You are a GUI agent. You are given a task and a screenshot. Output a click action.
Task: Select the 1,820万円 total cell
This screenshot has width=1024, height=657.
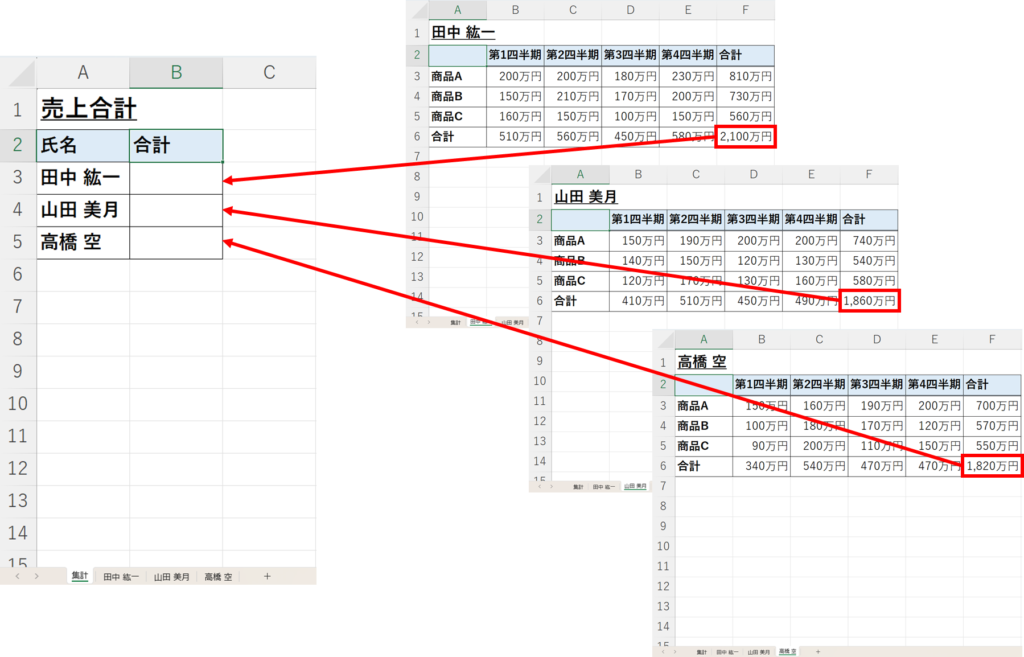pyautogui.click(x=992, y=466)
